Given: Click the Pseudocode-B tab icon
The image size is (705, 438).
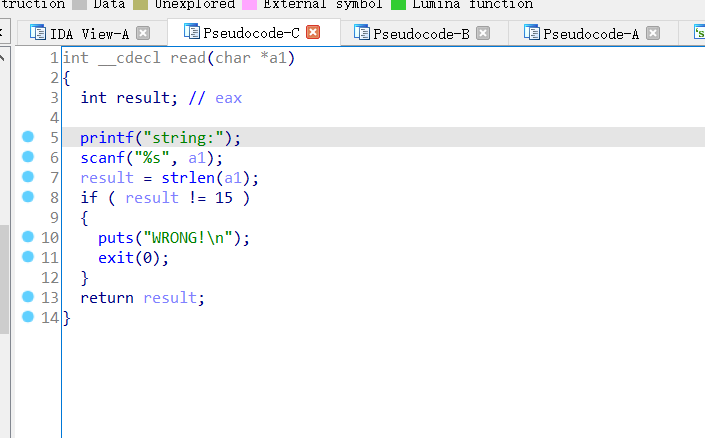Looking at the screenshot, I should point(362,33).
